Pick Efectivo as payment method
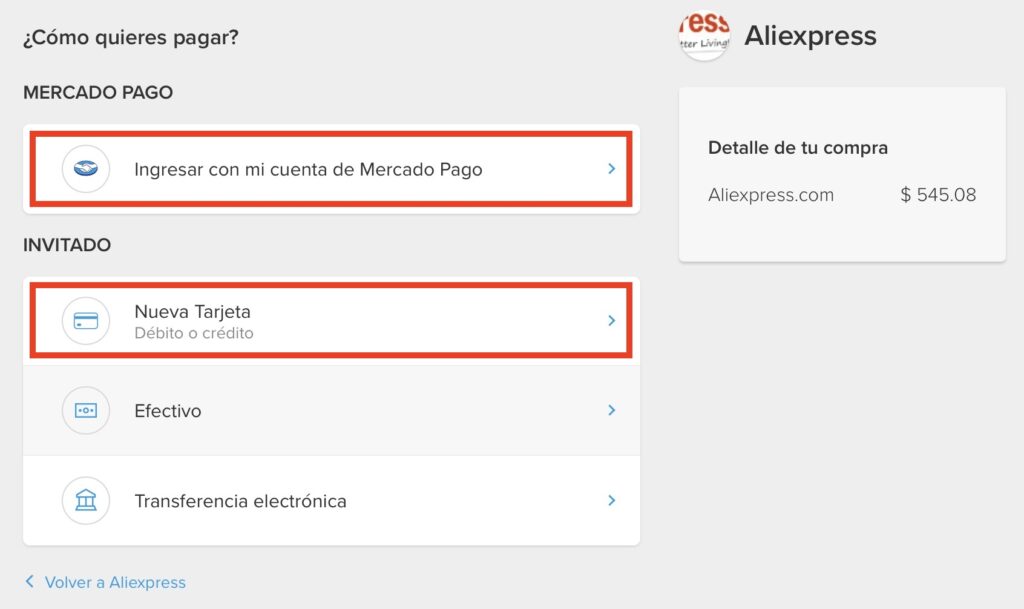Viewport: 1024px width, 609px height. point(331,411)
